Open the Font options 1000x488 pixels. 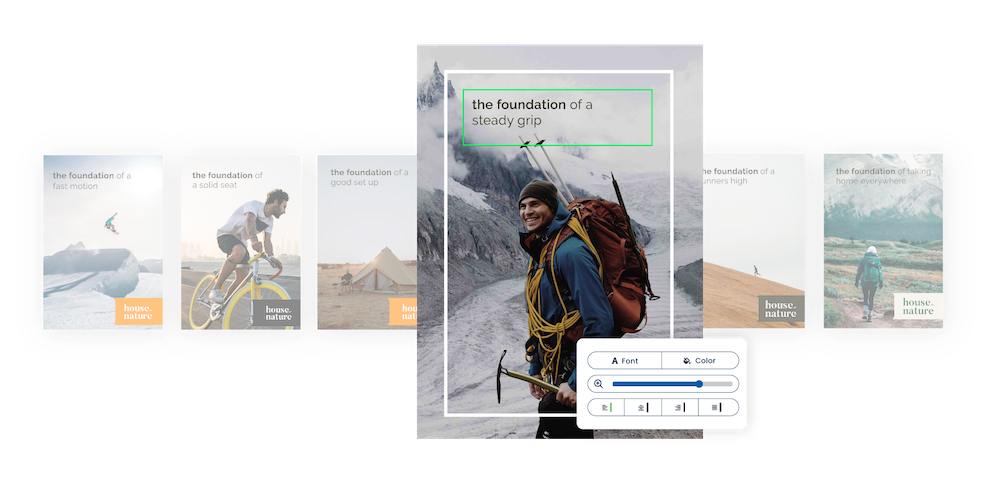(624, 360)
